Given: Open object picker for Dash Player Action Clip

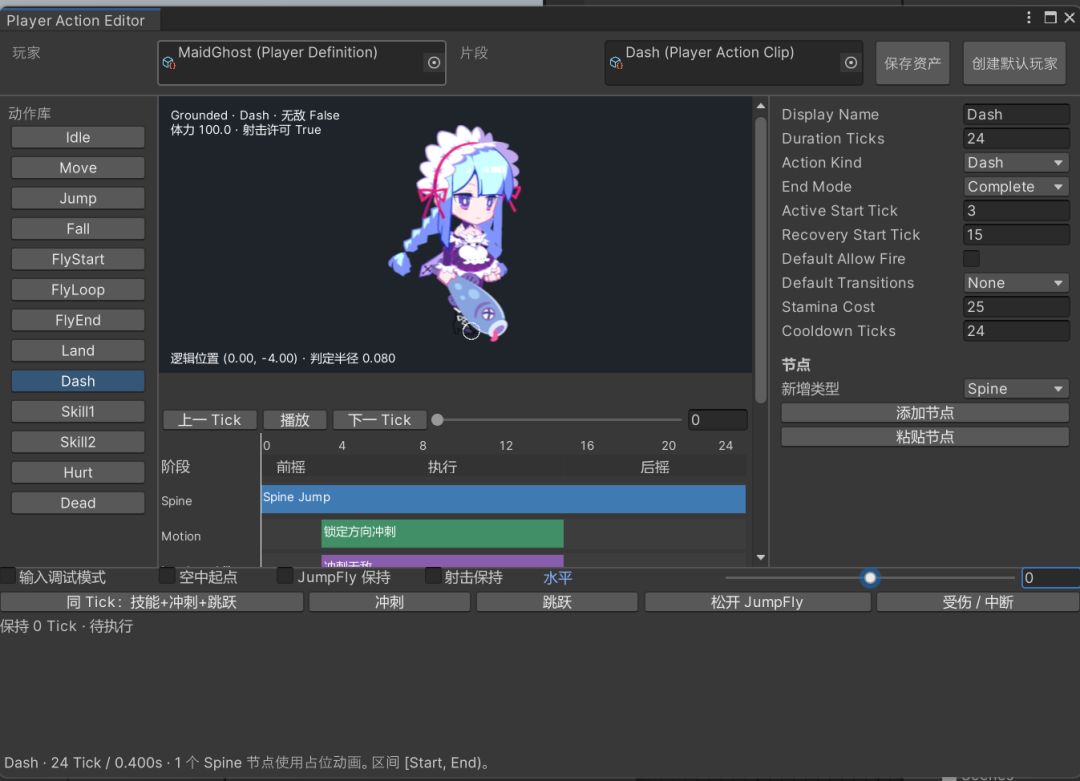Looking at the screenshot, I should pos(851,63).
